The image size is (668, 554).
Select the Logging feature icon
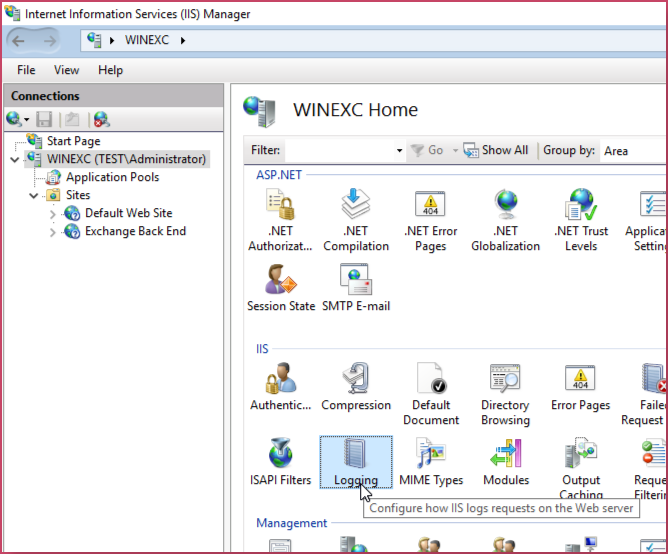356,462
